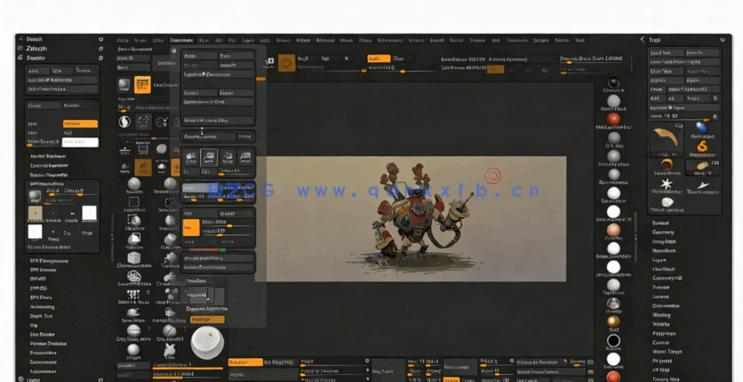Pick the horizontally striped sphere brush icon
This screenshot has height=382, width=743.
134,330
